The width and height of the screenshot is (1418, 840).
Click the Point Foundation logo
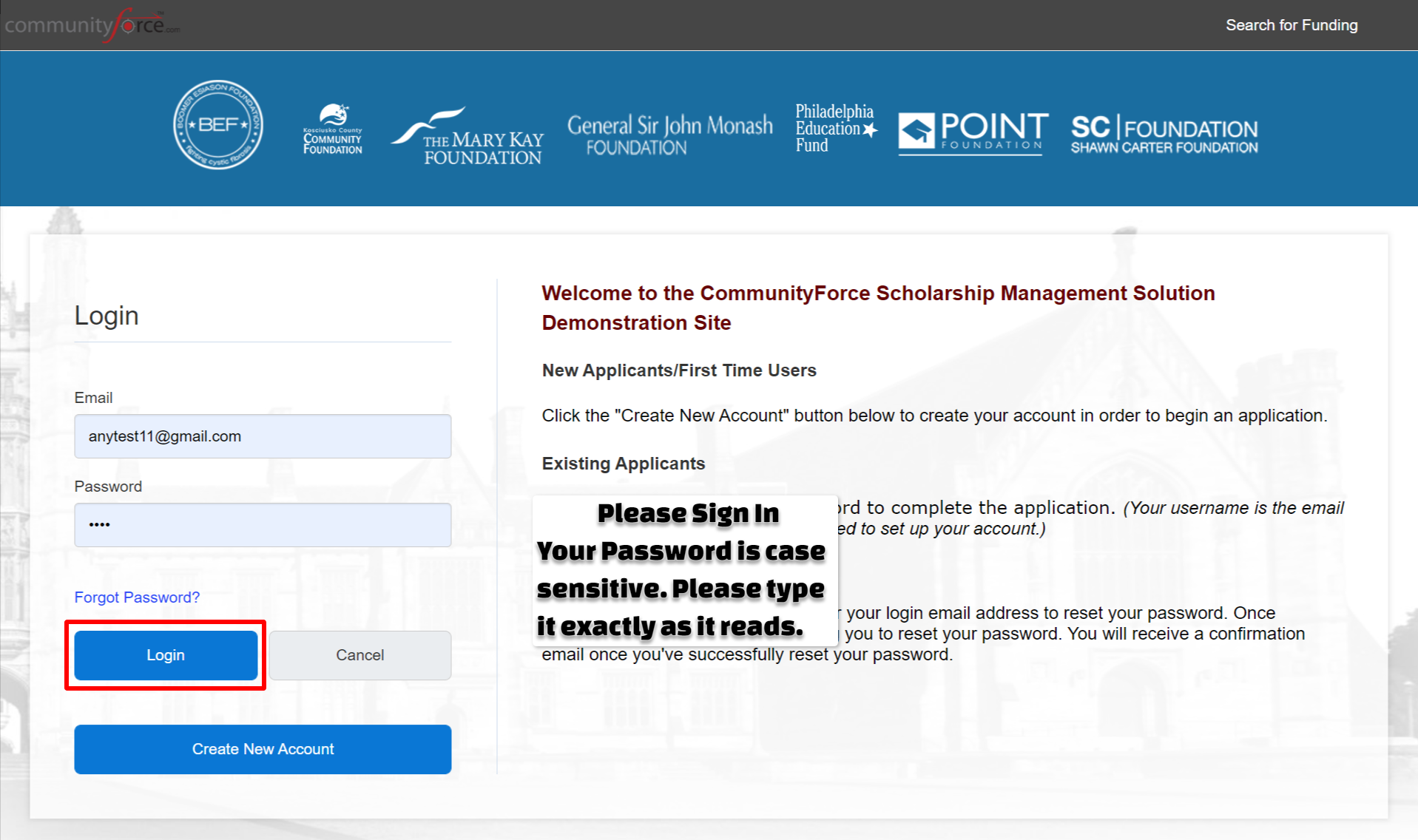pos(973,133)
